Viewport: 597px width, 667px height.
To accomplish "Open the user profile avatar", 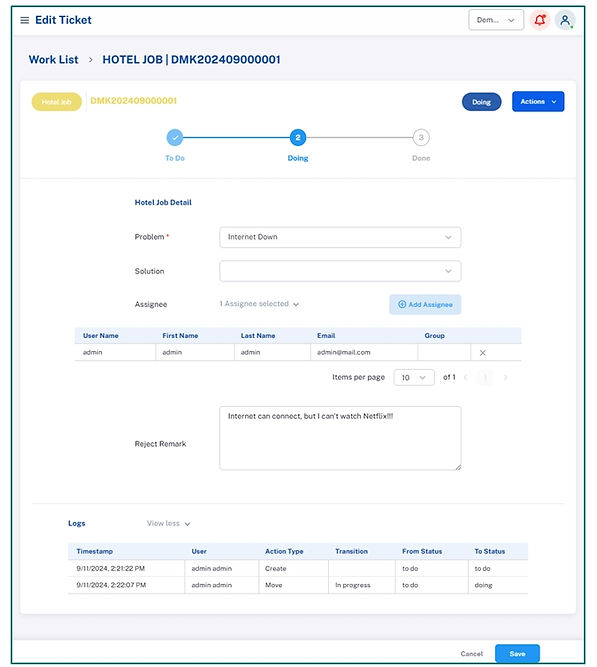I will 565,20.
